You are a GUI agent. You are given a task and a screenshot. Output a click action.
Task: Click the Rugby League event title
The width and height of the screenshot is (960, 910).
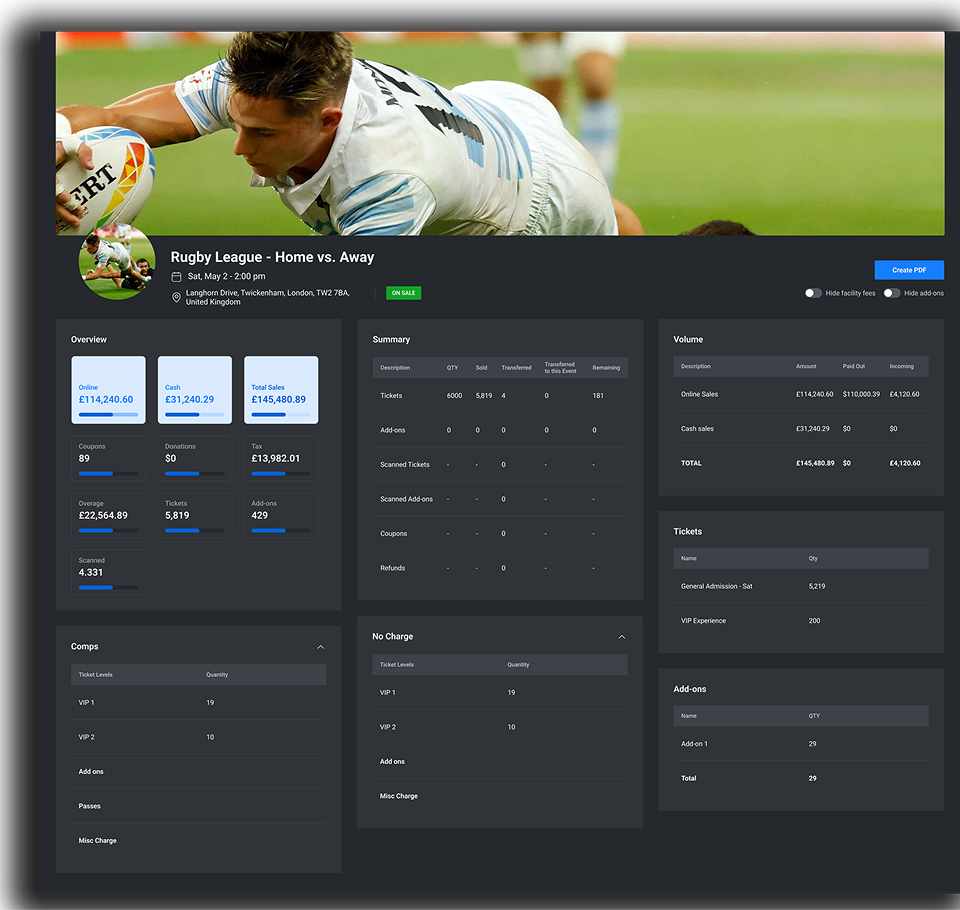(272, 257)
